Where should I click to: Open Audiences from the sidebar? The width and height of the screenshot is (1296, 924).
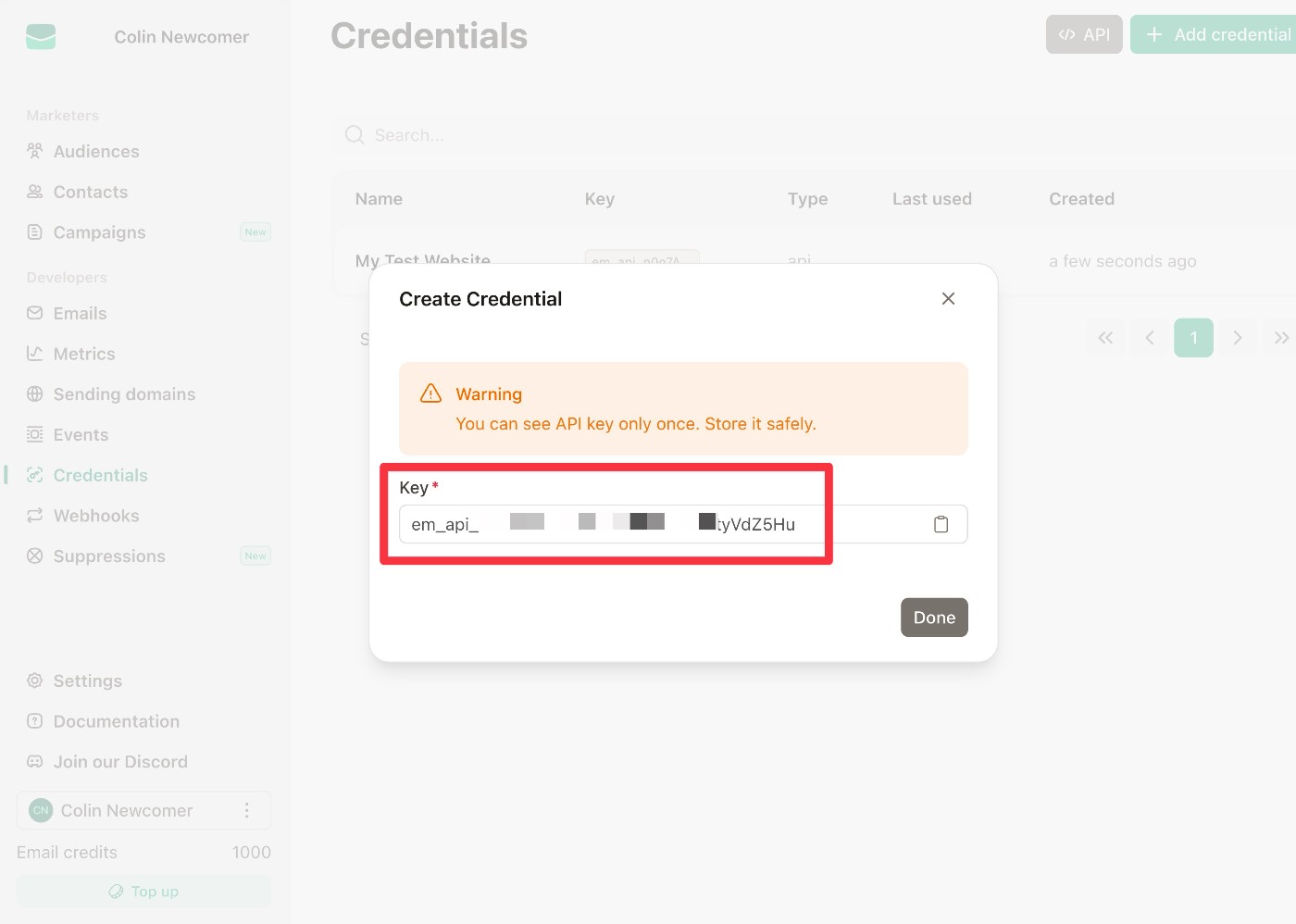click(96, 152)
